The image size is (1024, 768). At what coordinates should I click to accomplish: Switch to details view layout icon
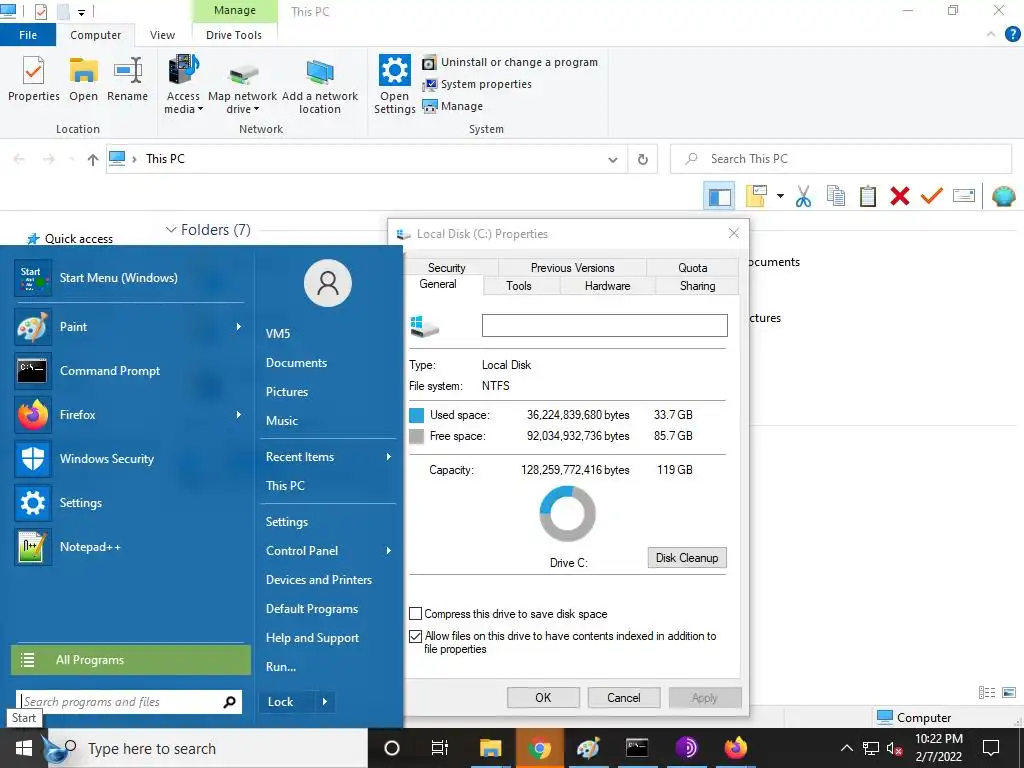pyautogui.click(x=987, y=693)
